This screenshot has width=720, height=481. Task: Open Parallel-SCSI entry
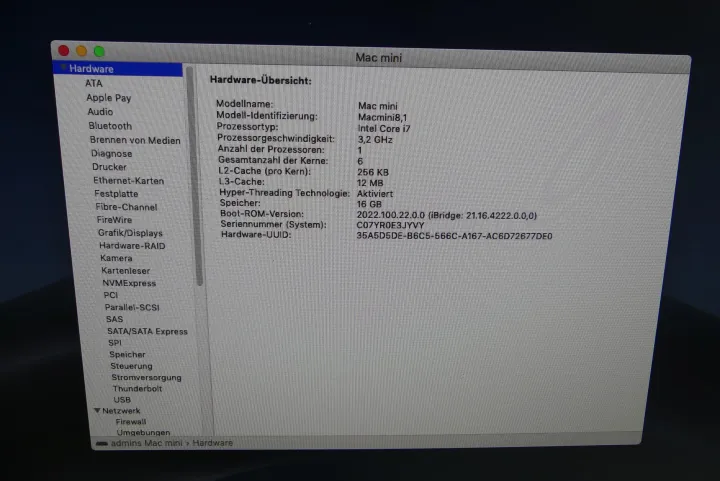point(132,307)
